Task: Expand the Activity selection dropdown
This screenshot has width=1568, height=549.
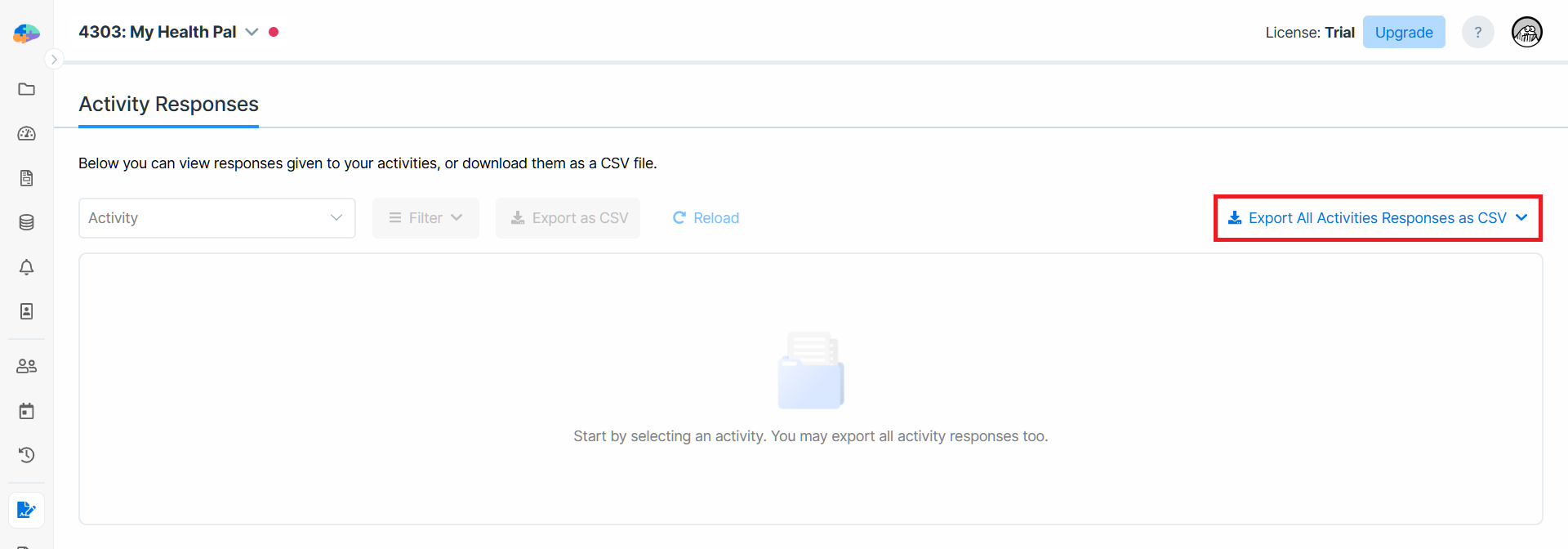Action: pos(216,217)
